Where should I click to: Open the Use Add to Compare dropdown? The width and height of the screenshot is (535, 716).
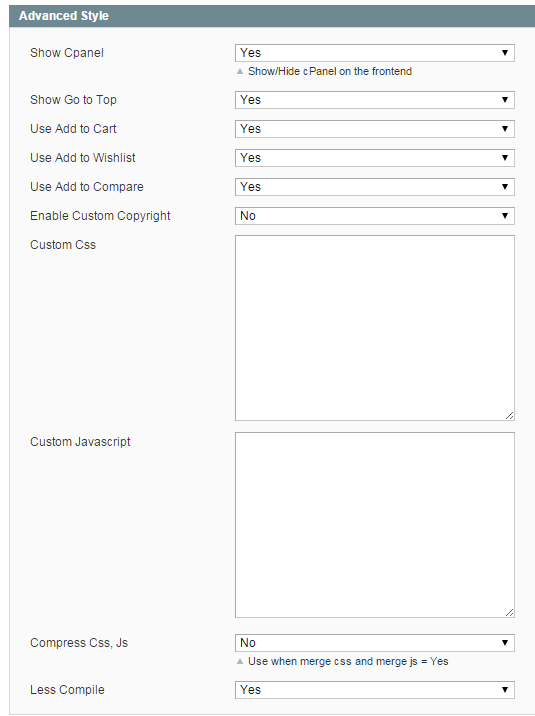click(x=375, y=187)
